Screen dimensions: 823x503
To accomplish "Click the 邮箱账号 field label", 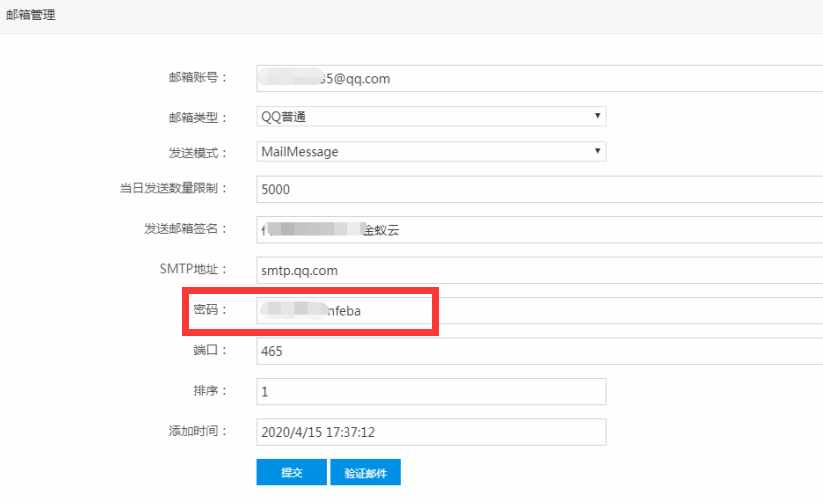I will pos(197,78).
